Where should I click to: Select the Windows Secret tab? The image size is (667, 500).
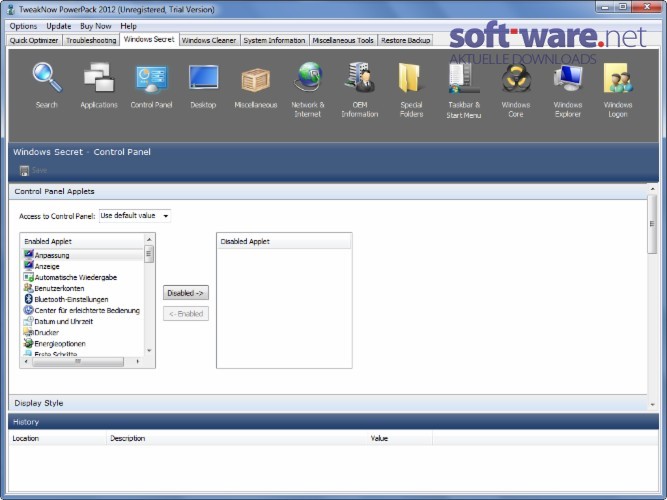pyautogui.click(x=149, y=39)
